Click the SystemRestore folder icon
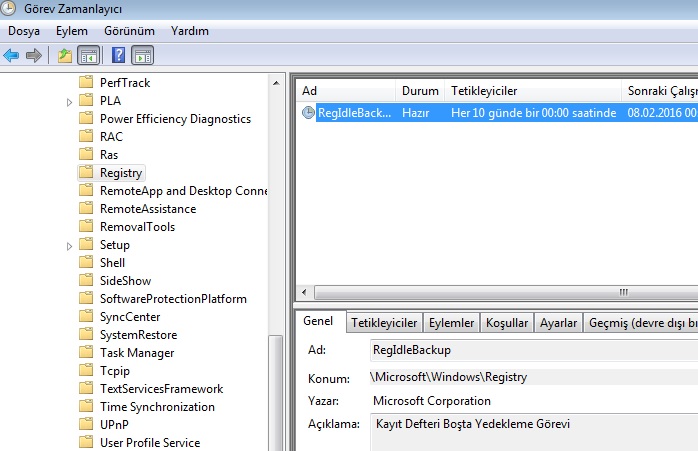This screenshot has width=698, height=451. (x=86, y=334)
